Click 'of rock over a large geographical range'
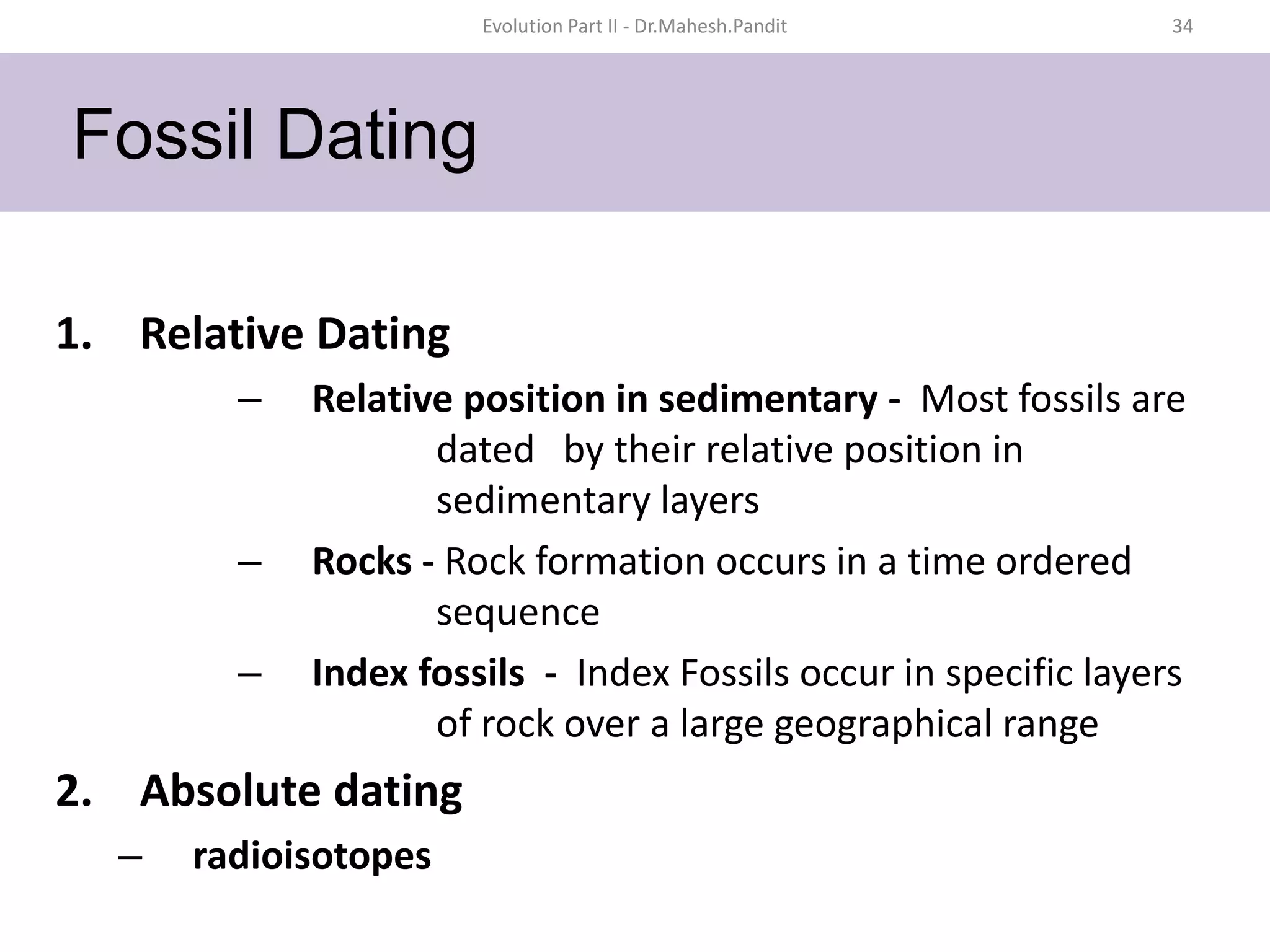This screenshot has width=1270, height=952. pyautogui.click(x=767, y=724)
